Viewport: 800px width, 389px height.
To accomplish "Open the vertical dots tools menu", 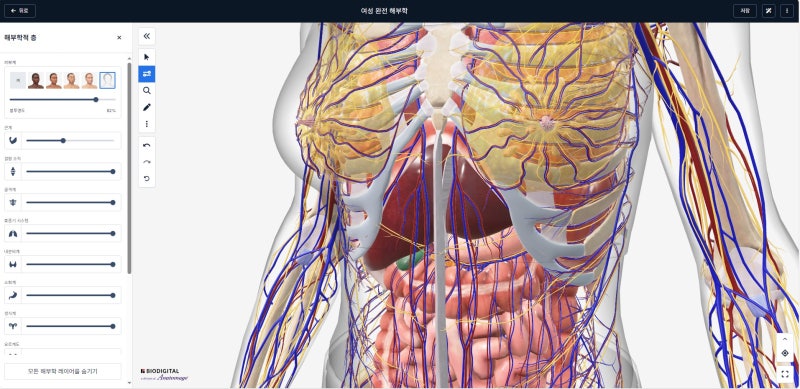I will 147,124.
